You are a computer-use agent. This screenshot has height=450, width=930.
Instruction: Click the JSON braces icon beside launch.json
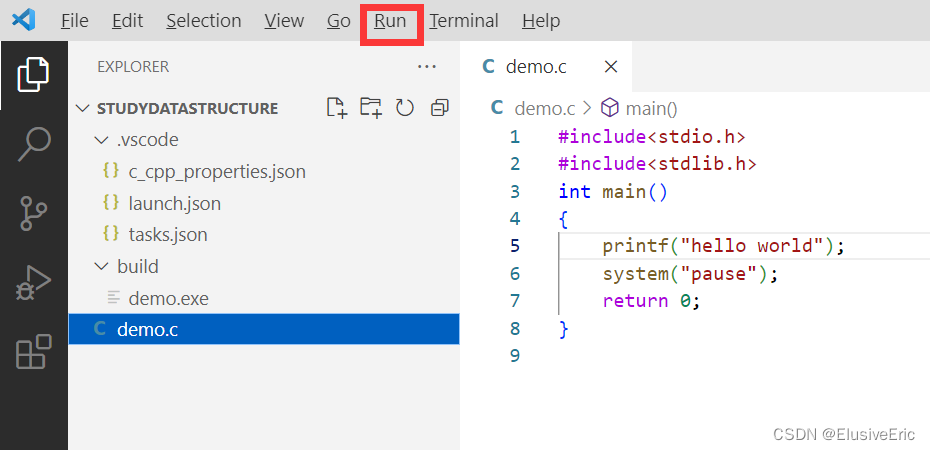click(x=111, y=203)
